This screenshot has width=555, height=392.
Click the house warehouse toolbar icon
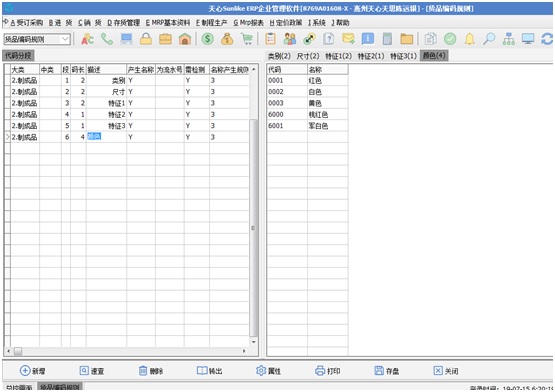[185, 39]
